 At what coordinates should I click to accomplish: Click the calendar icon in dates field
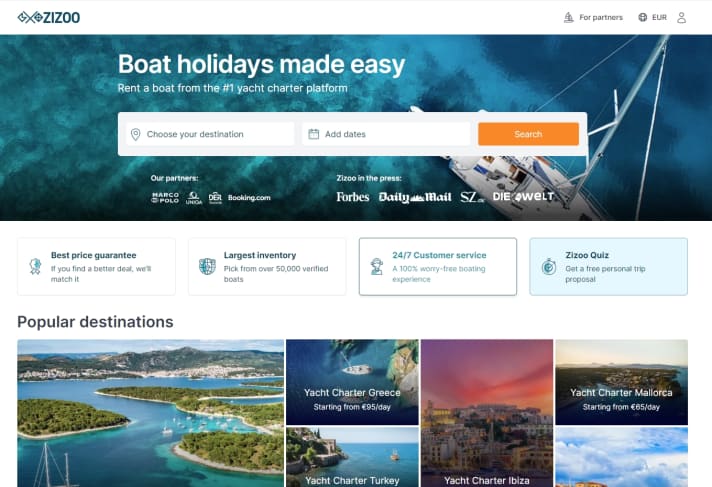[313, 134]
